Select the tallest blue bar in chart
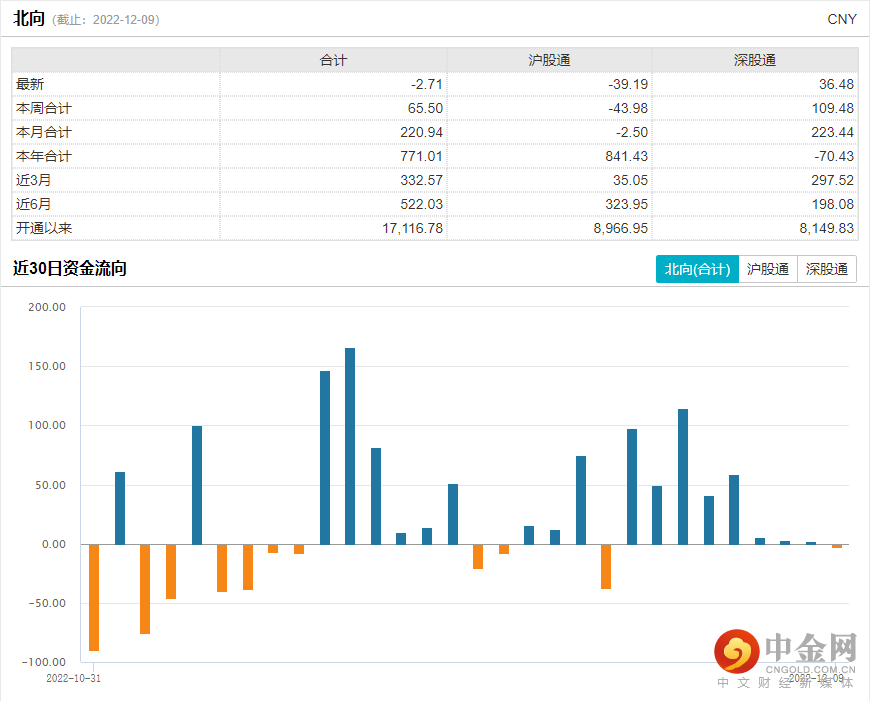The height and width of the screenshot is (701, 871). point(350,445)
